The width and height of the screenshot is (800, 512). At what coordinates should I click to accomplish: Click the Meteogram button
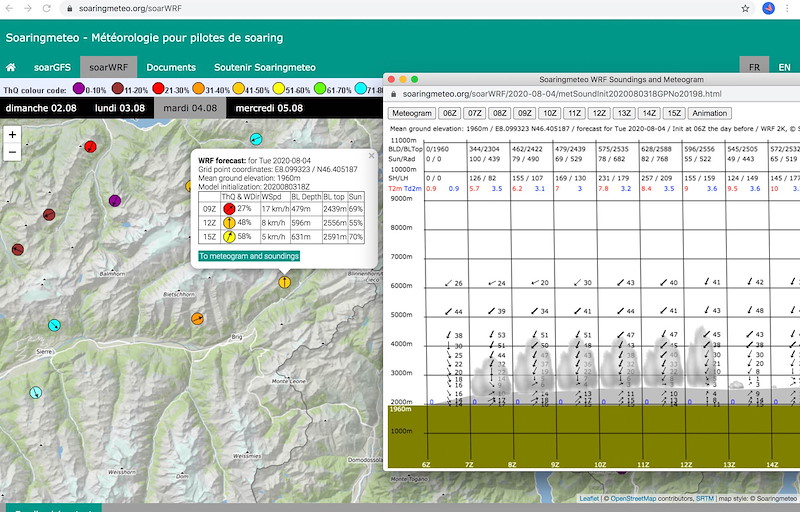[412, 113]
